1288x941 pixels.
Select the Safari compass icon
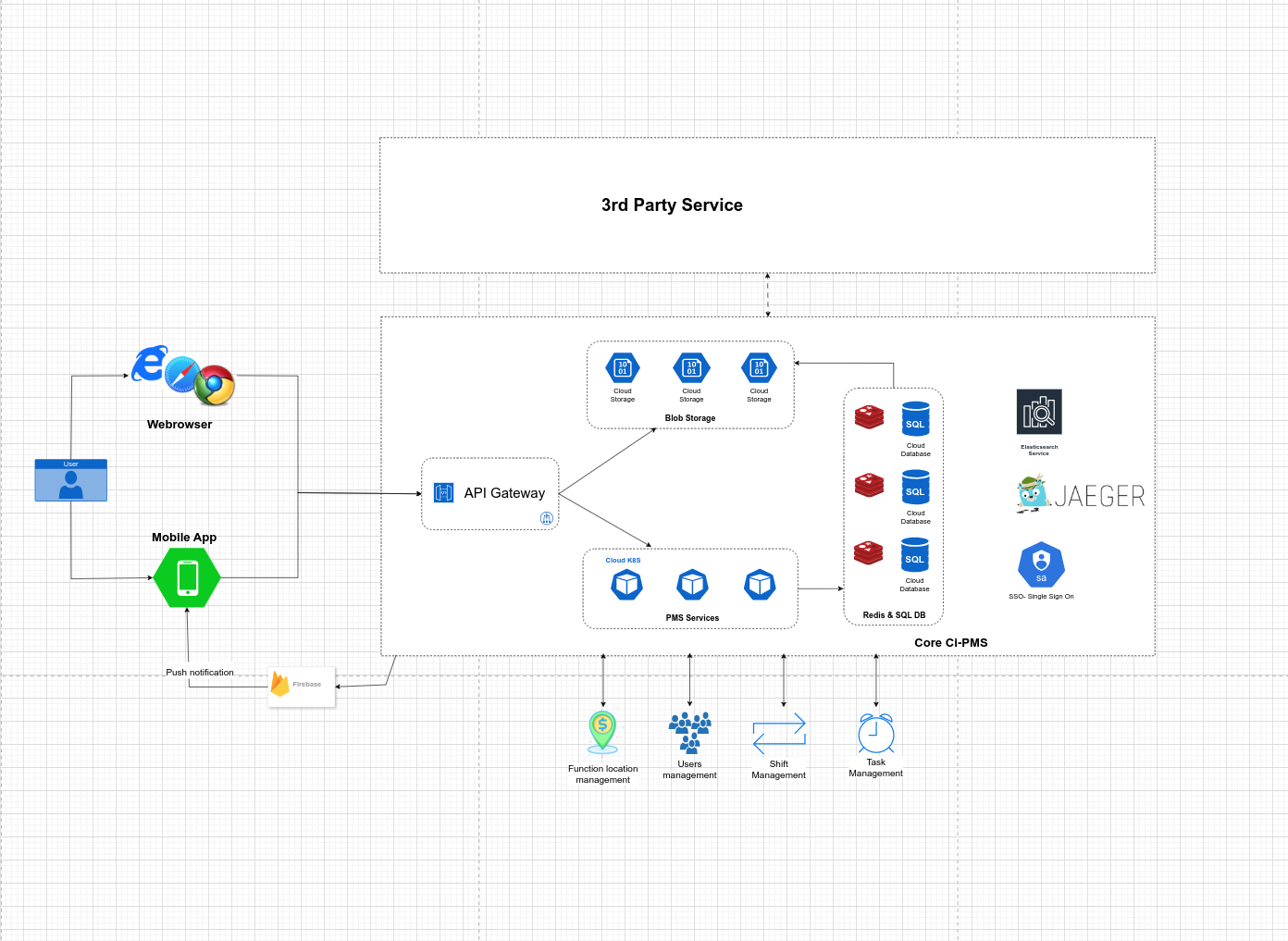click(x=182, y=375)
